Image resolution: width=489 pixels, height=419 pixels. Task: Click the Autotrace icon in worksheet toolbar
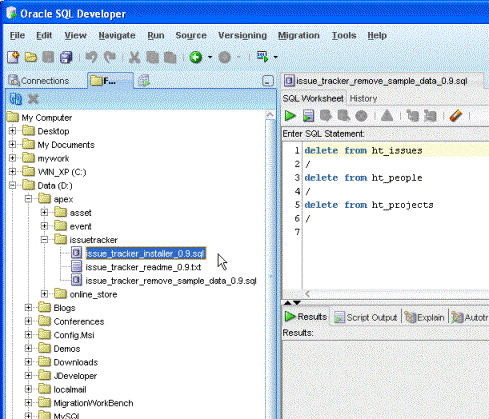tap(412, 116)
